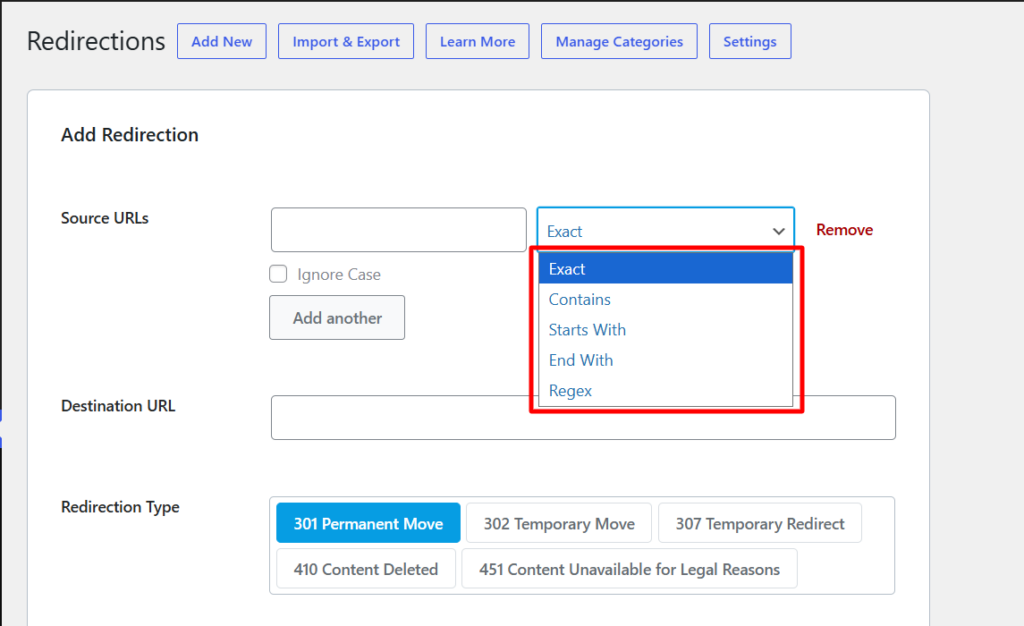Choose 410 Content Deleted type
Screen dimensions: 1024x626
pyautogui.click(x=366, y=569)
